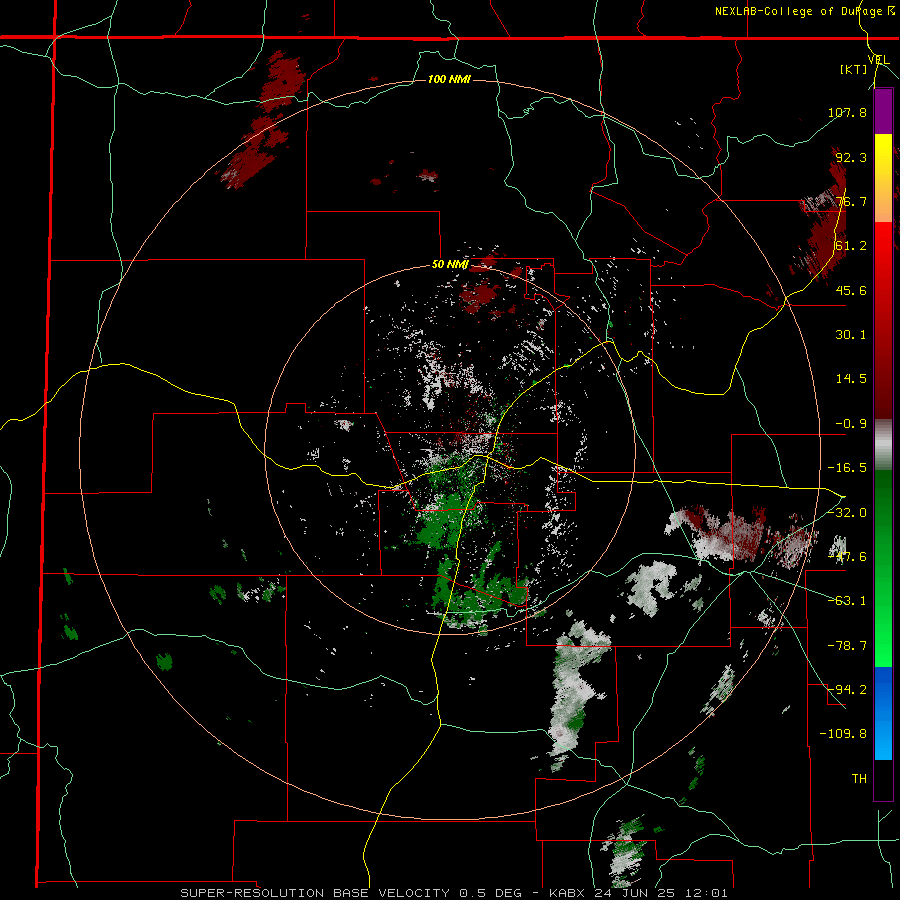Viewport: 900px width, 900px height.
Task: Click the -47.6 legend value
Action: point(847,557)
